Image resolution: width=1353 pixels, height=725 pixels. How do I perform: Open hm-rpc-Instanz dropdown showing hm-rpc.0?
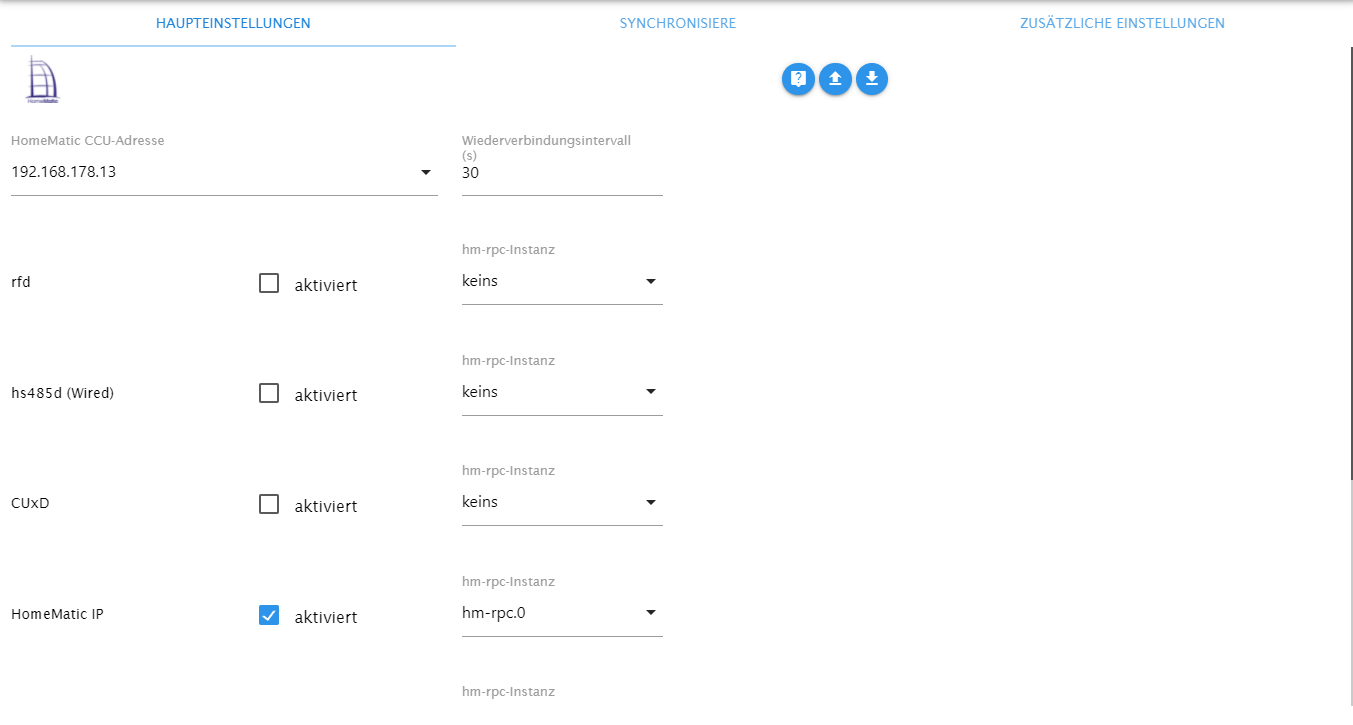(x=562, y=613)
